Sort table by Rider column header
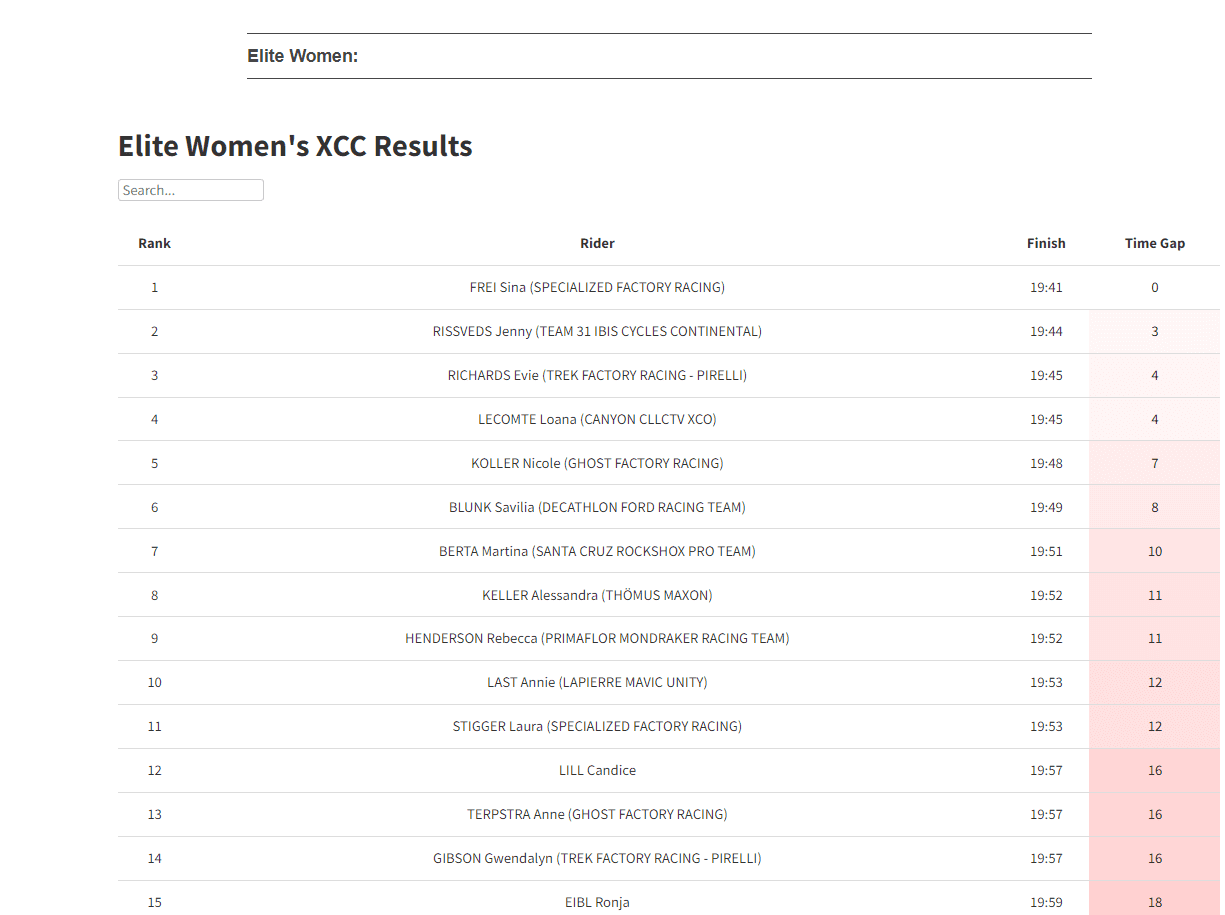The image size is (1225, 915). click(597, 243)
